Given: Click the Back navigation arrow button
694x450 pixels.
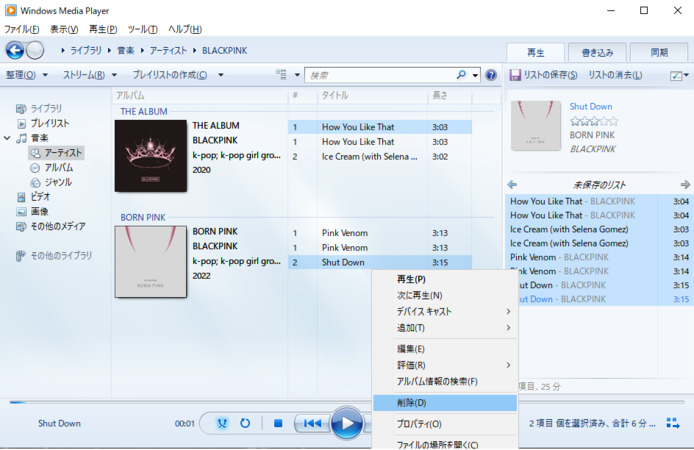Looking at the screenshot, I should tap(15, 50).
